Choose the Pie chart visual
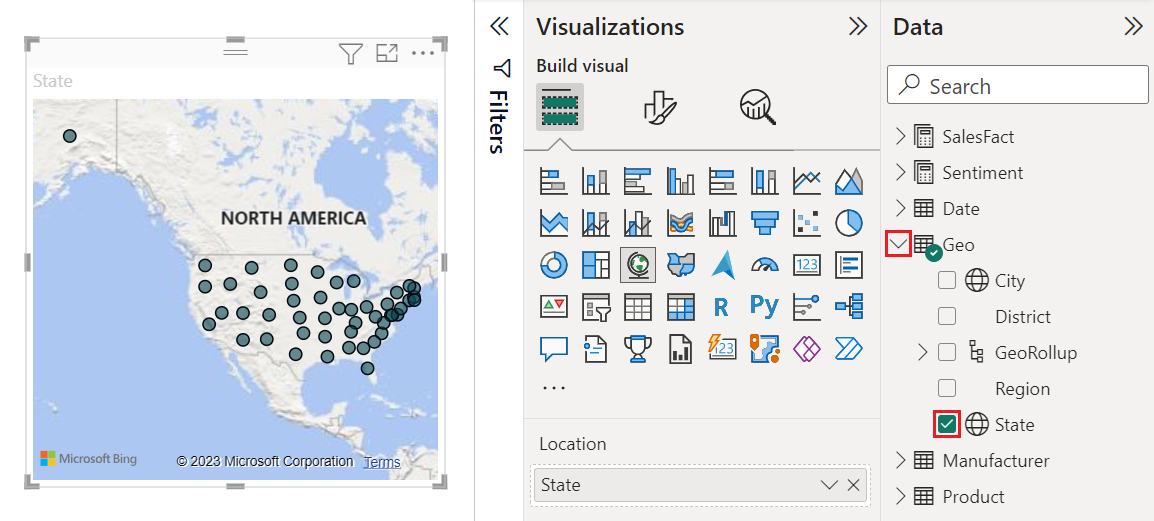 848,222
